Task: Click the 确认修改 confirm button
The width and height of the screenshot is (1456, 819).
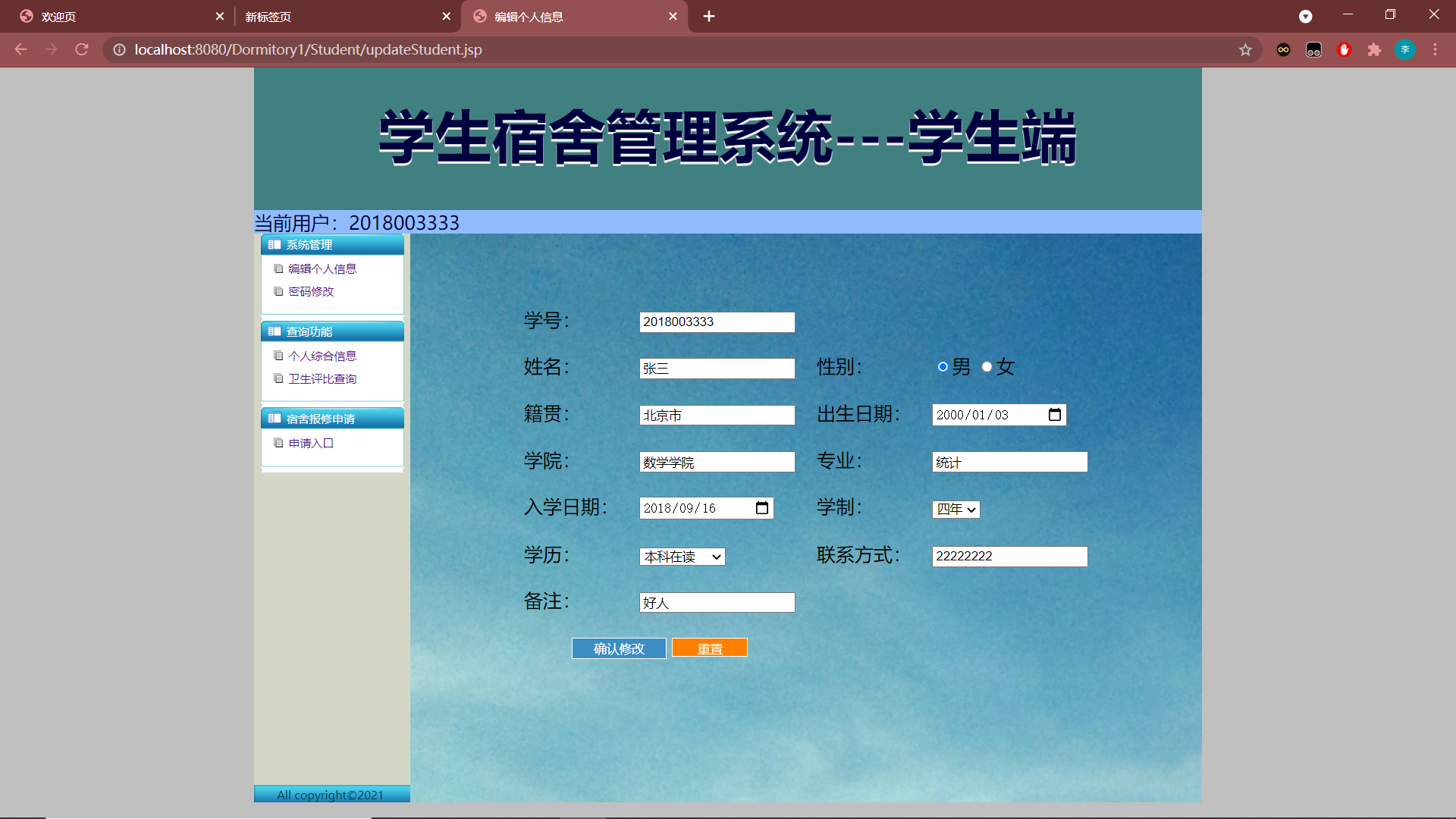Action: point(618,648)
